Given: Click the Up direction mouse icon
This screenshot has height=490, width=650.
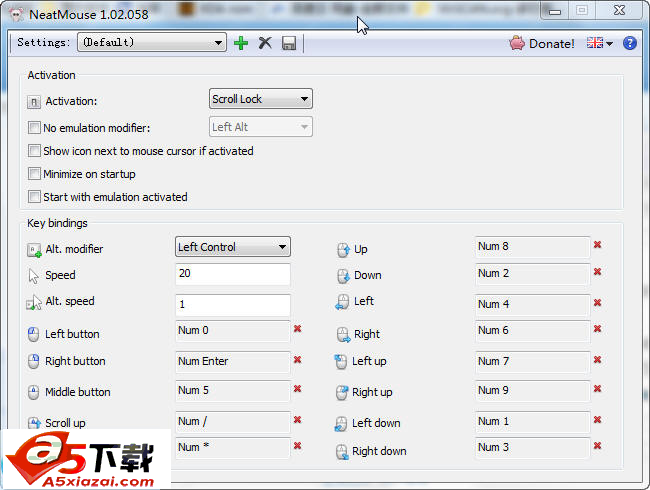Looking at the screenshot, I should 343,250.
